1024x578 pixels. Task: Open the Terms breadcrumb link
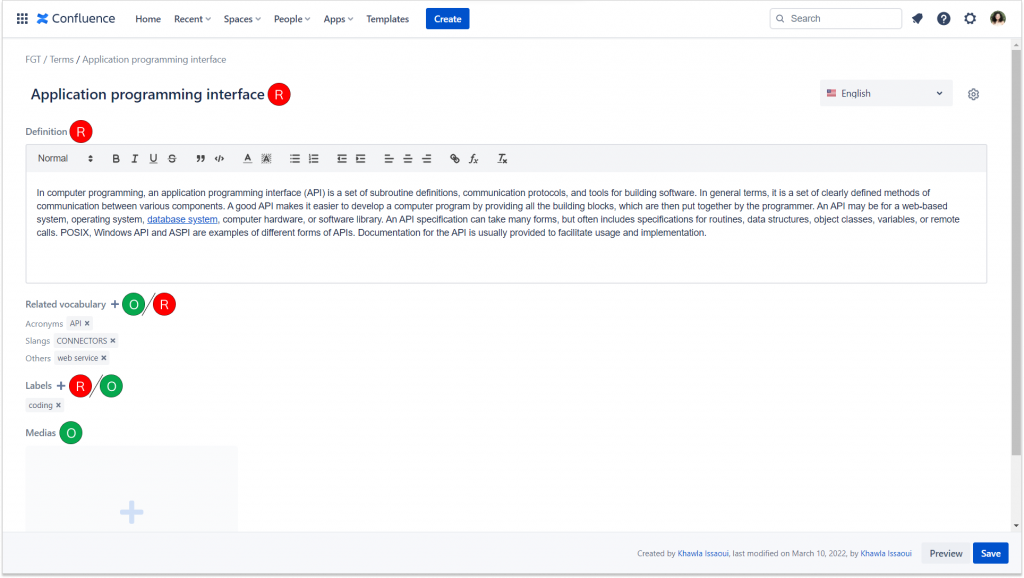coord(61,59)
